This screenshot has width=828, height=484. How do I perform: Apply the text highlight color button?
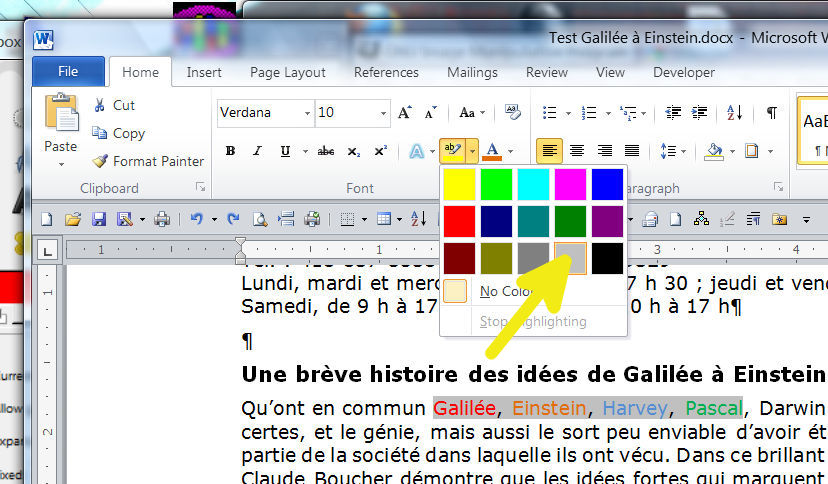[x=453, y=151]
